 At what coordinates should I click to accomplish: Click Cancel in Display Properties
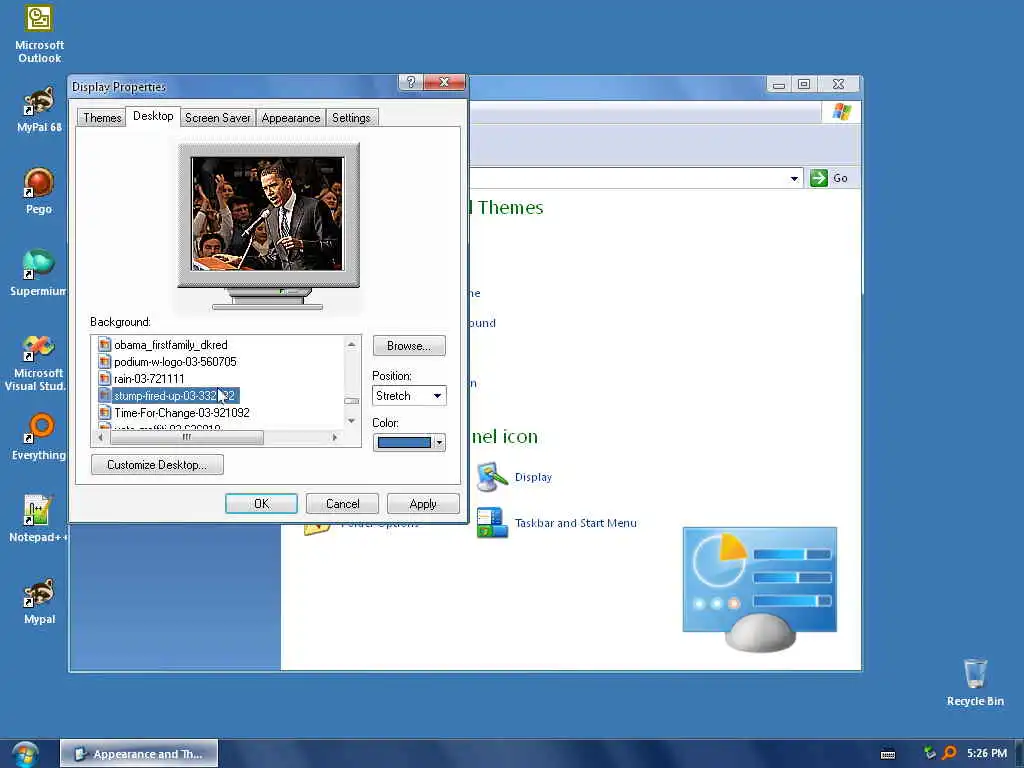342,504
